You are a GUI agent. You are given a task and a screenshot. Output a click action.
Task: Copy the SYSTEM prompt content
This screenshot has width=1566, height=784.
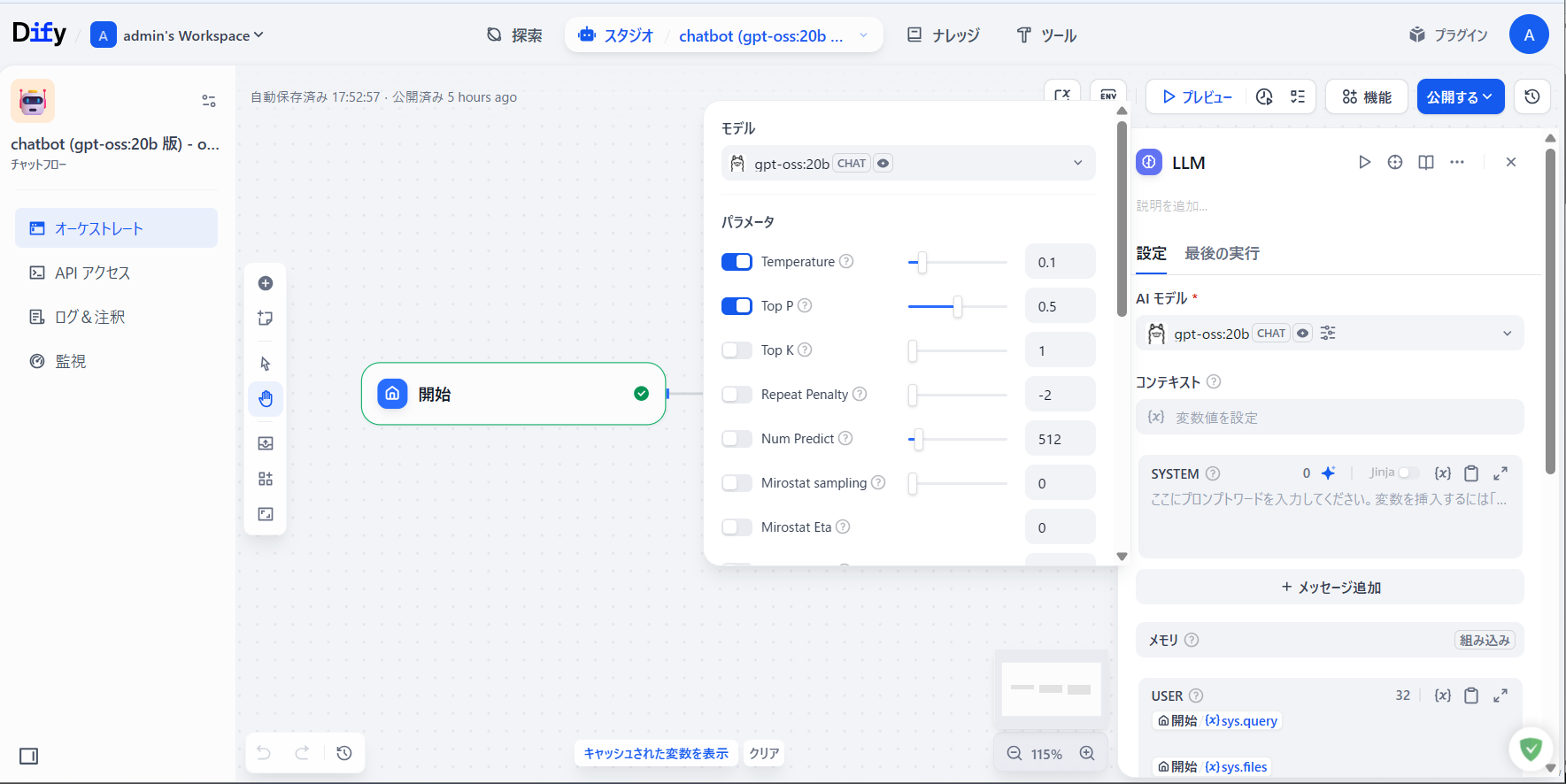1471,473
